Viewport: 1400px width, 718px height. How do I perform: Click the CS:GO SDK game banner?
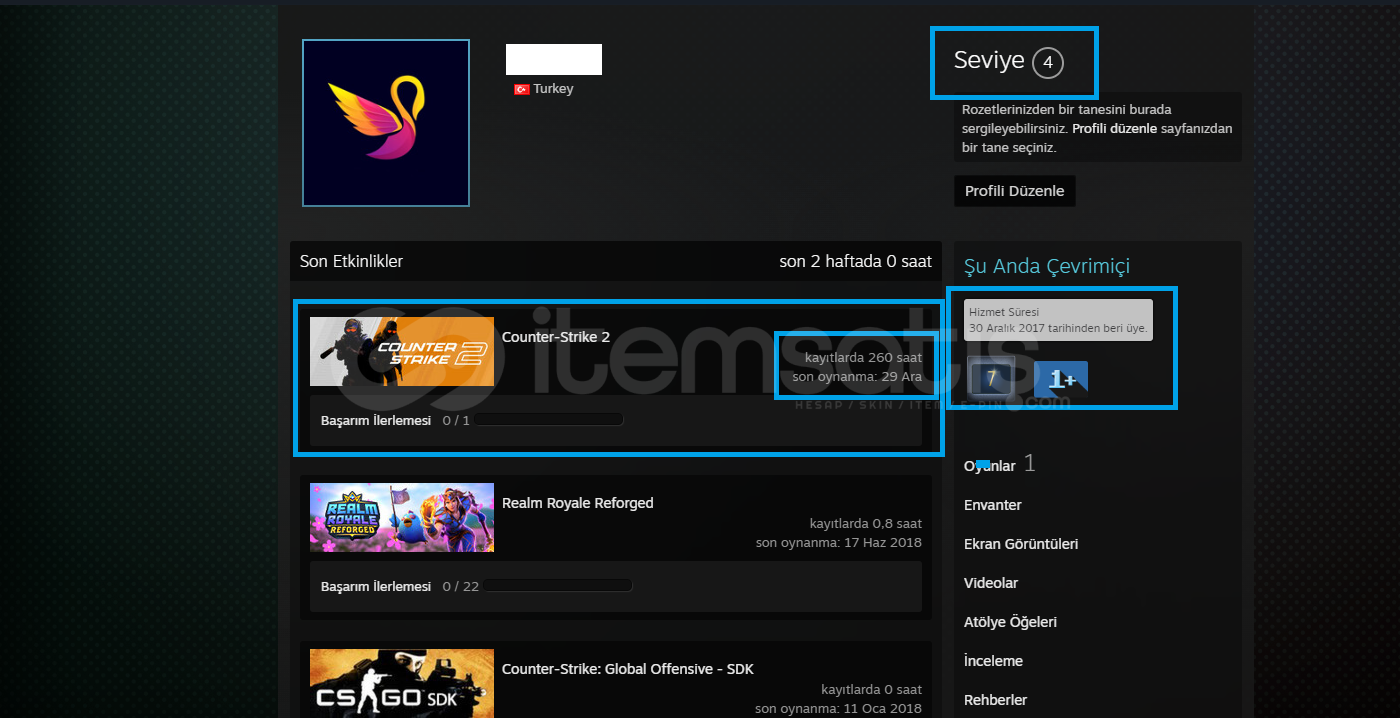coord(401,683)
